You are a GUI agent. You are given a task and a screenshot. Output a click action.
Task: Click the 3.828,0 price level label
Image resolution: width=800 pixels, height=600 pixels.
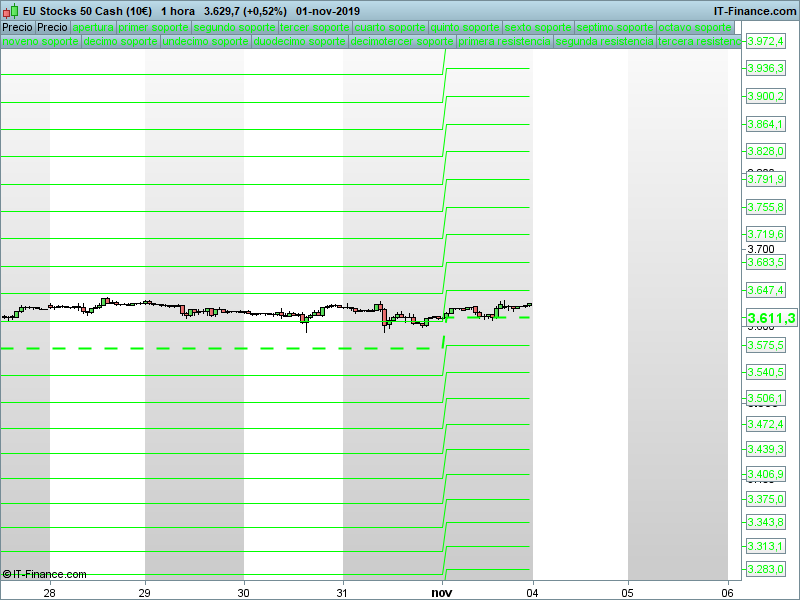(x=765, y=151)
